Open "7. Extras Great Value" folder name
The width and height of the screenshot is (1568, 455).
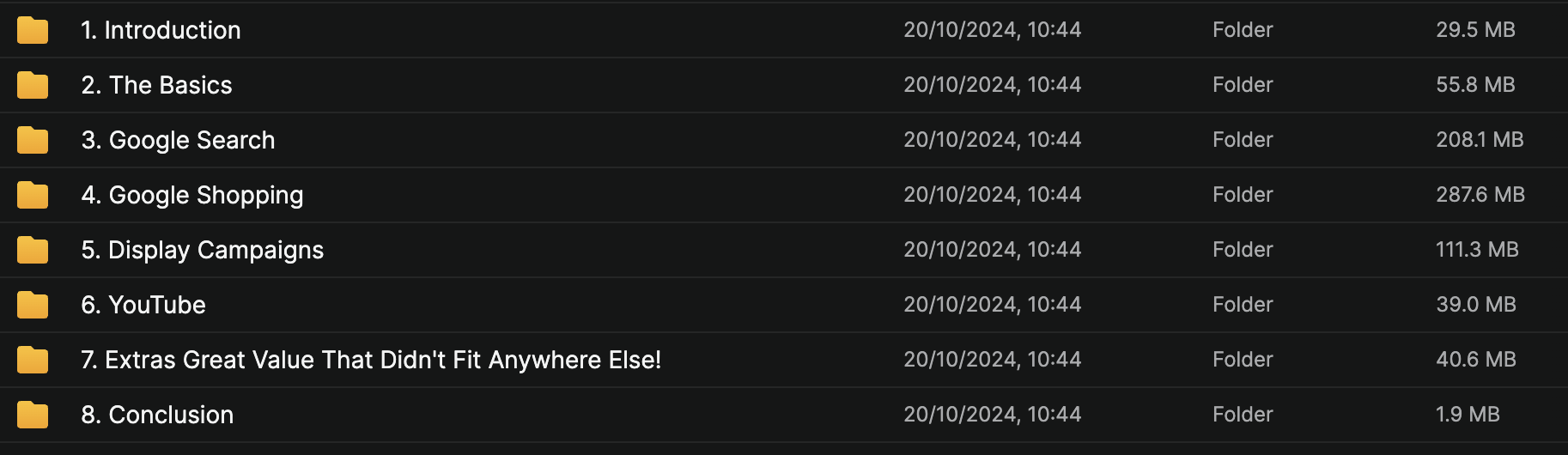click(371, 360)
